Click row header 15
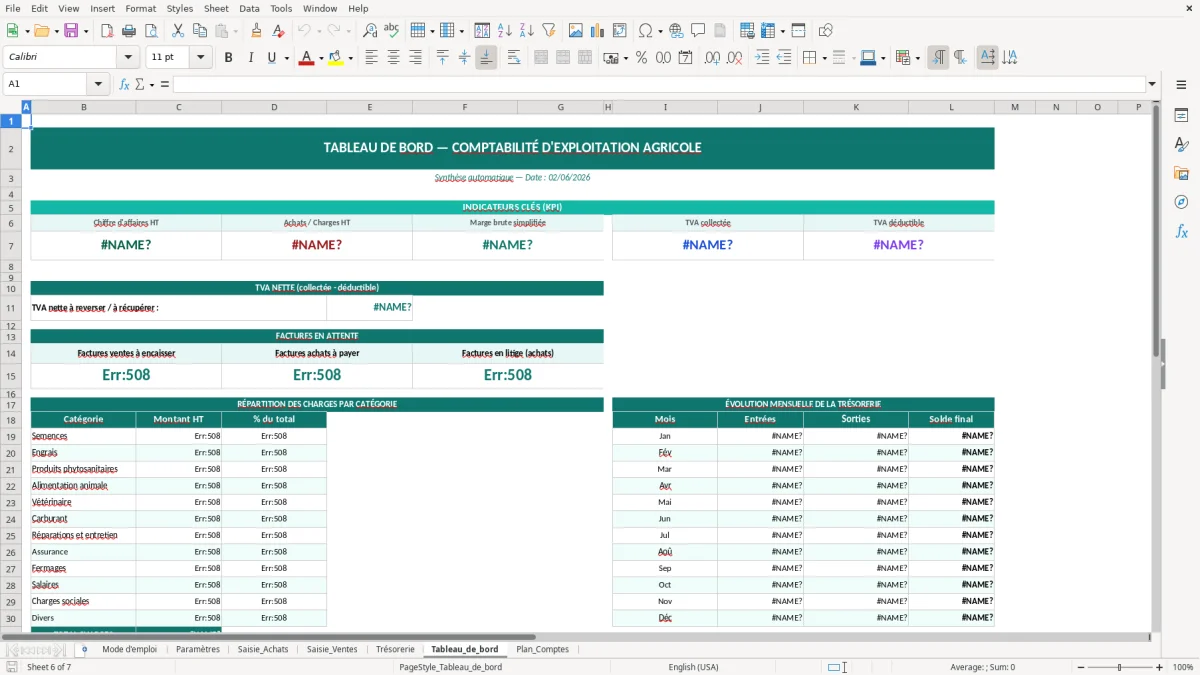The image size is (1200, 675). coord(11,376)
